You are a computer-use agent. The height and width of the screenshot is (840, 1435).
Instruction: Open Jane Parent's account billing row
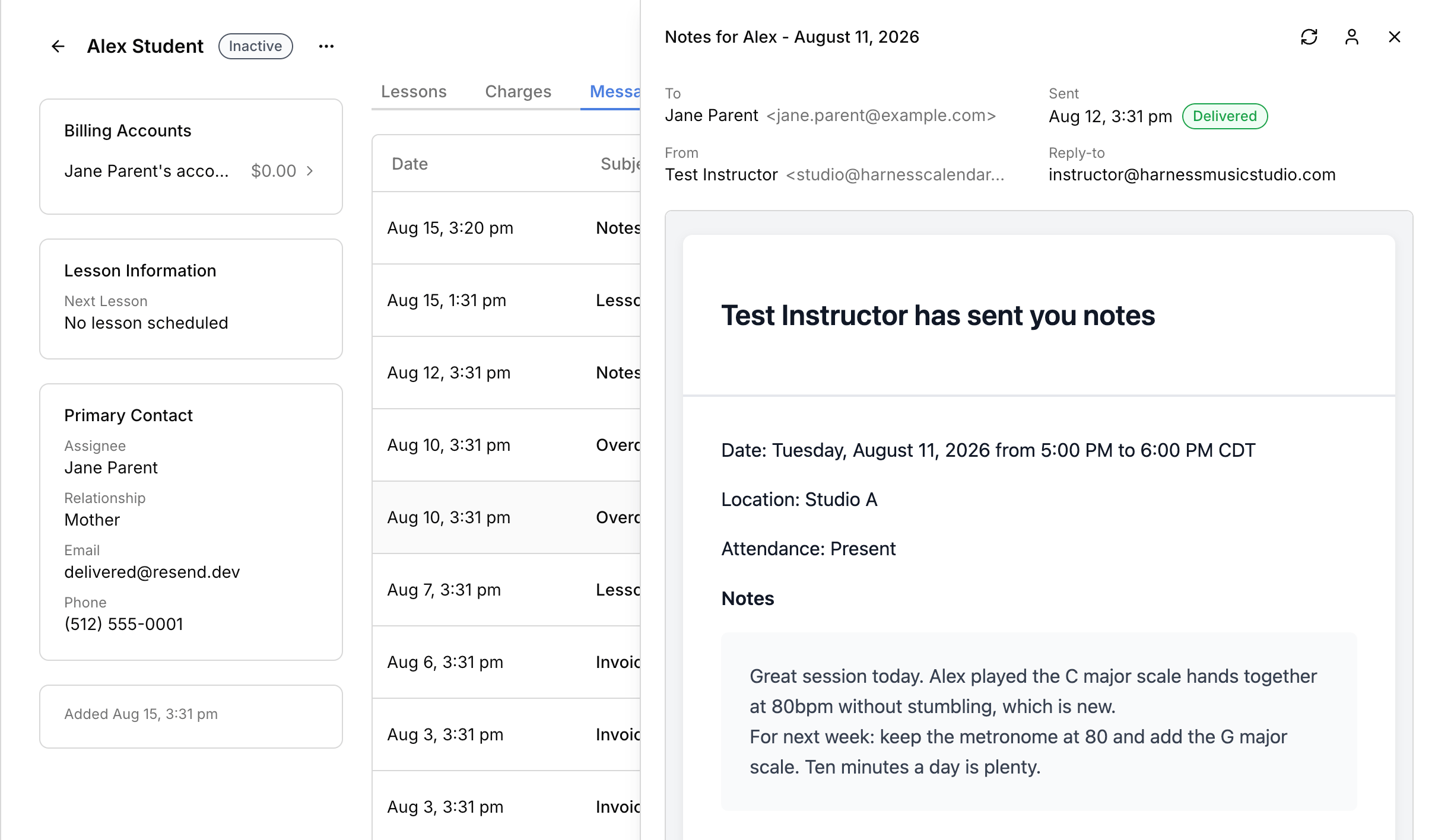coord(191,171)
